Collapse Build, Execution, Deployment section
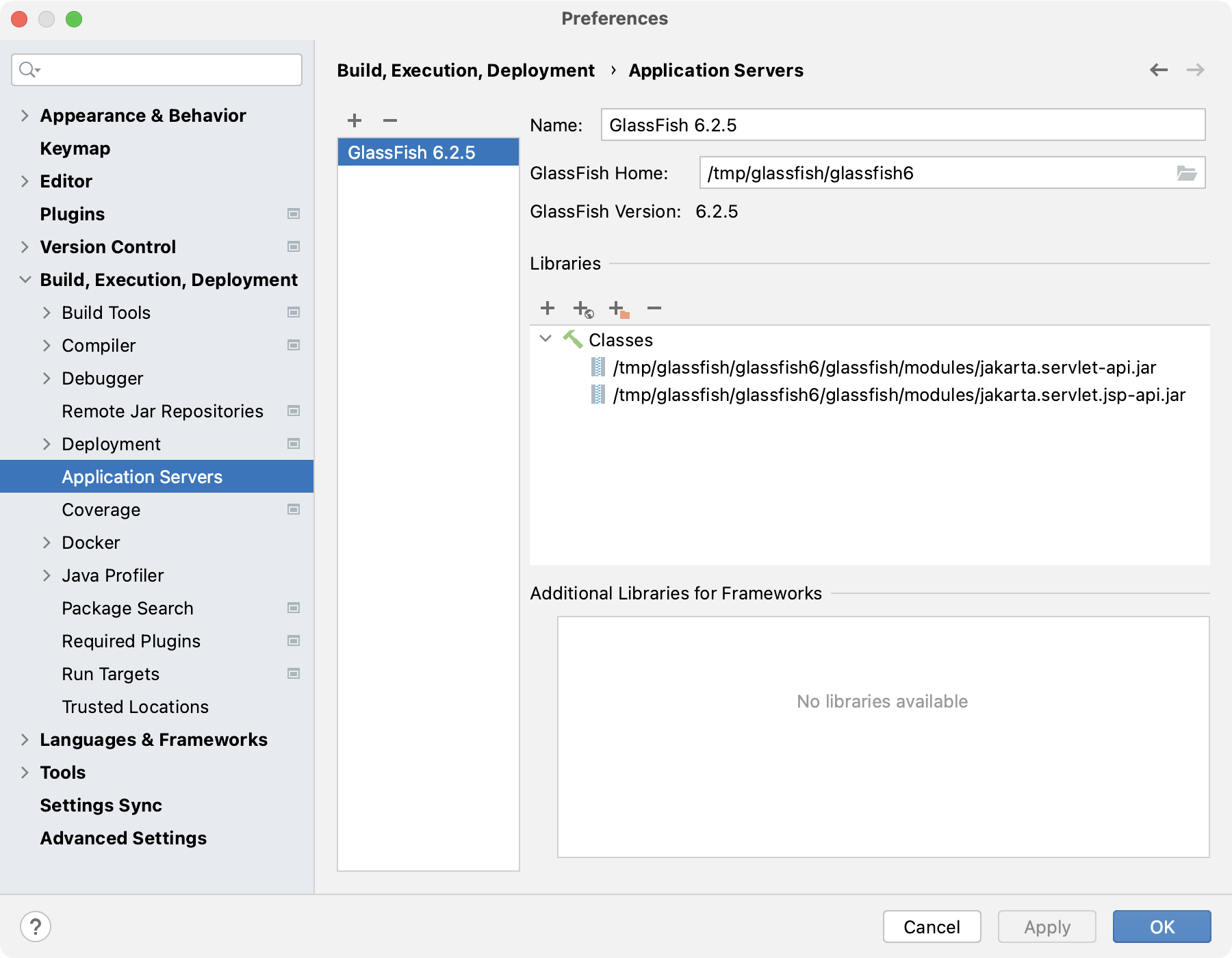 click(25, 280)
